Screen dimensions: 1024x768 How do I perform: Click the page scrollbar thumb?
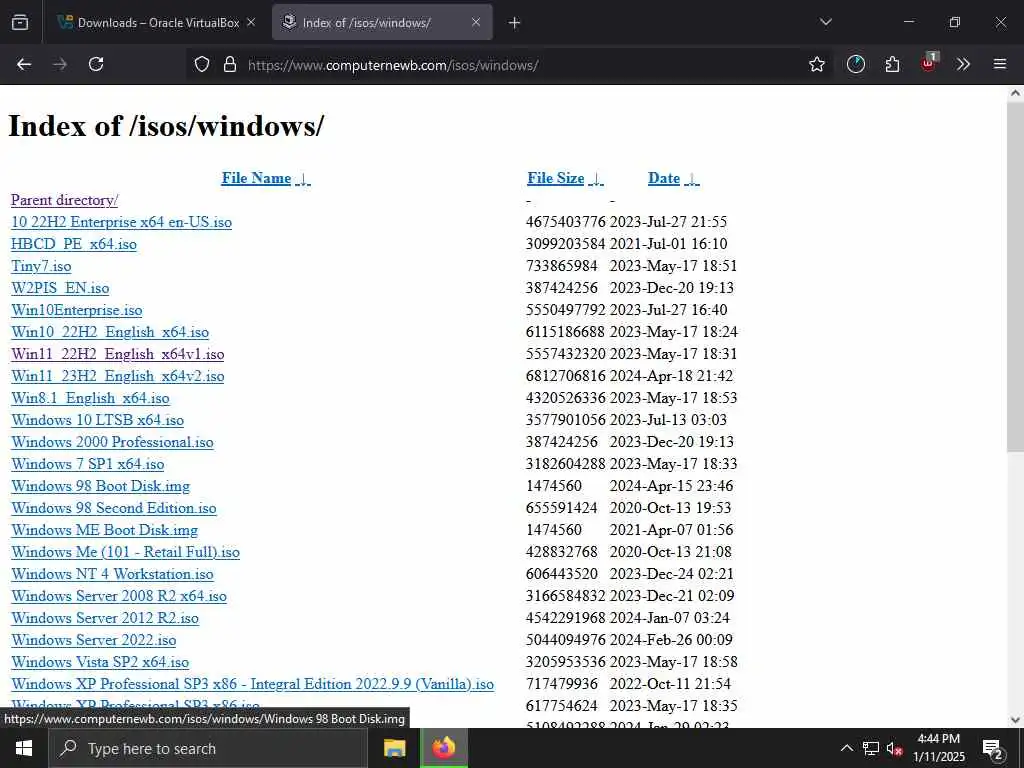1015,276
